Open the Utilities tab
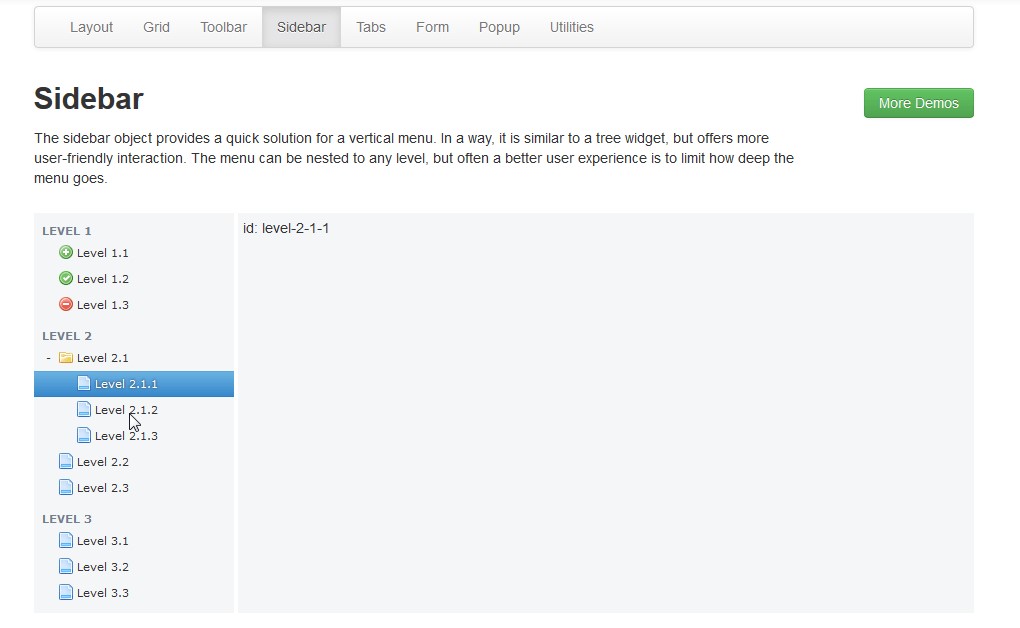This screenshot has height=628, width=1020. (571, 27)
